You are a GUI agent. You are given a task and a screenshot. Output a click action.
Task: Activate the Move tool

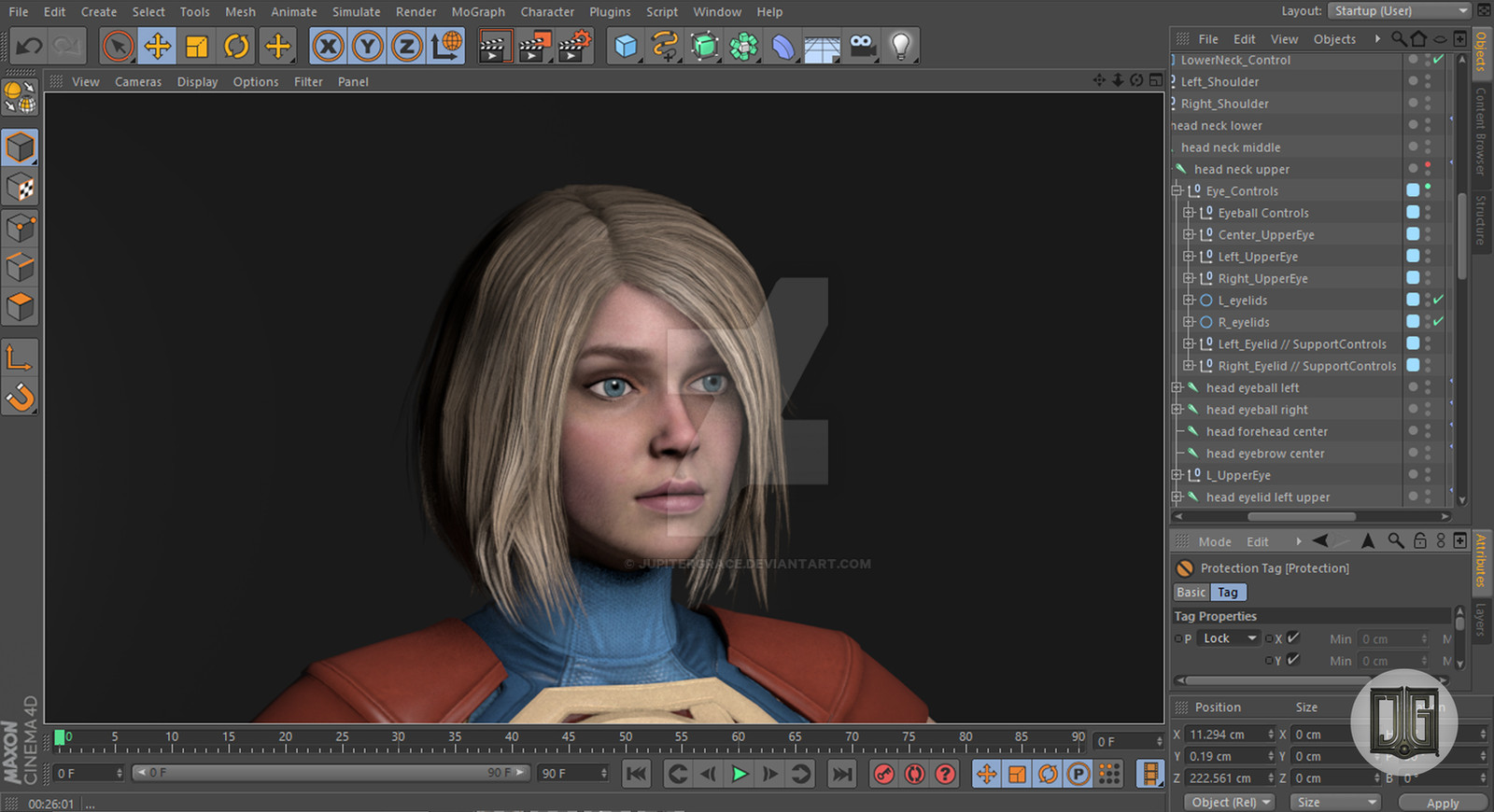click(x=158, y=46)
